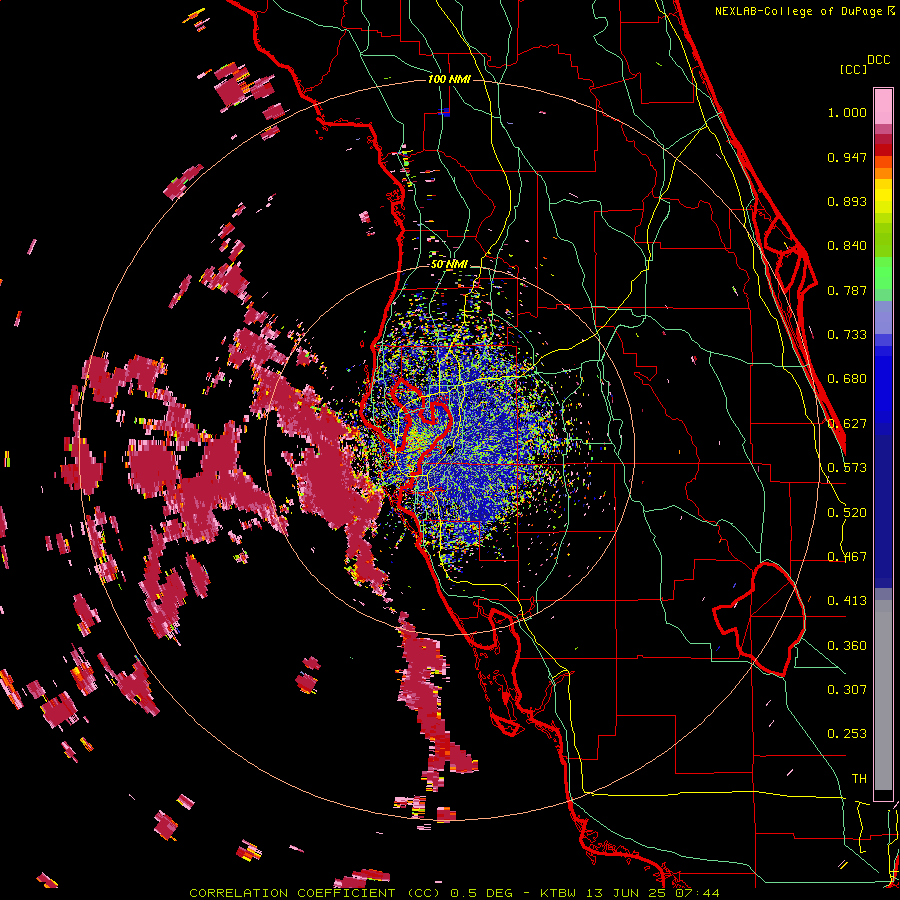Click the 0.413 scale value
The image size is (900, 900).
(847, 601)
